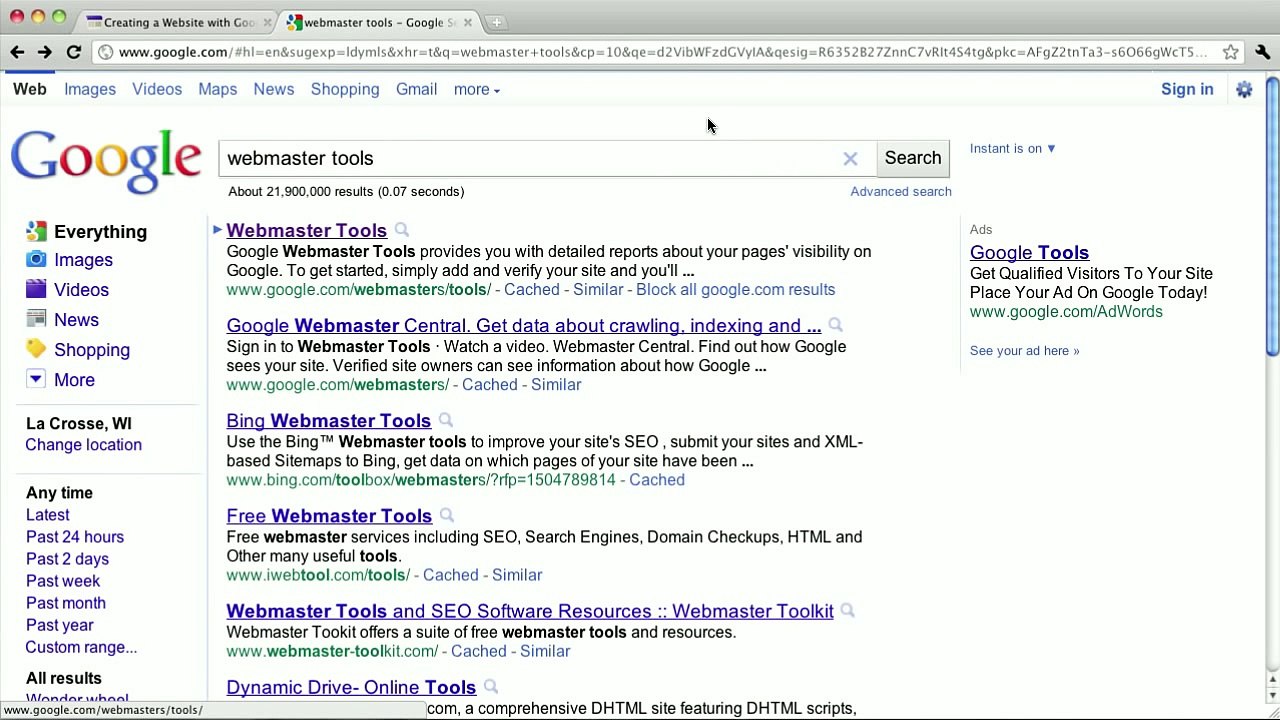
Task: Choose the Custom range... time filter
Action: coord(81,647)
